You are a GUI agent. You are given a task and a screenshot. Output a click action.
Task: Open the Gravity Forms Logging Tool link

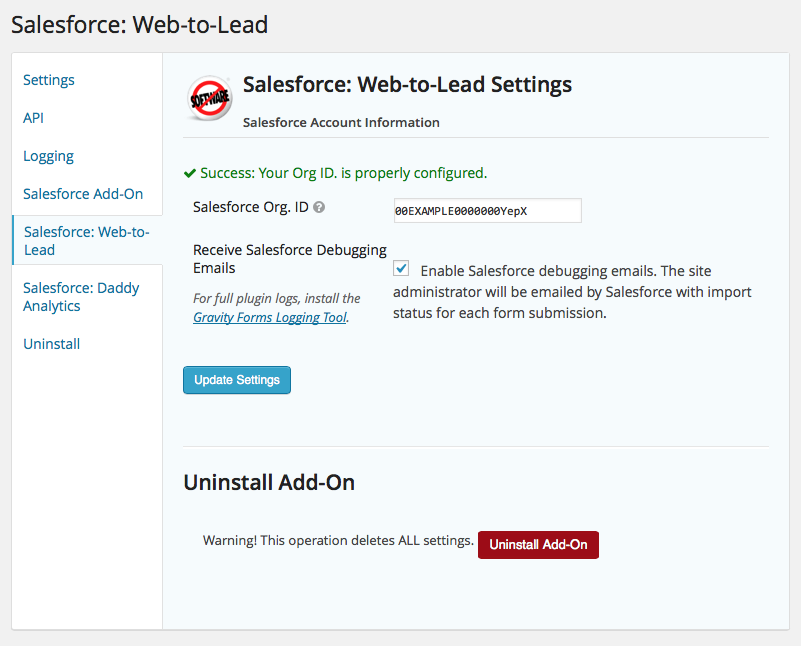269,318
